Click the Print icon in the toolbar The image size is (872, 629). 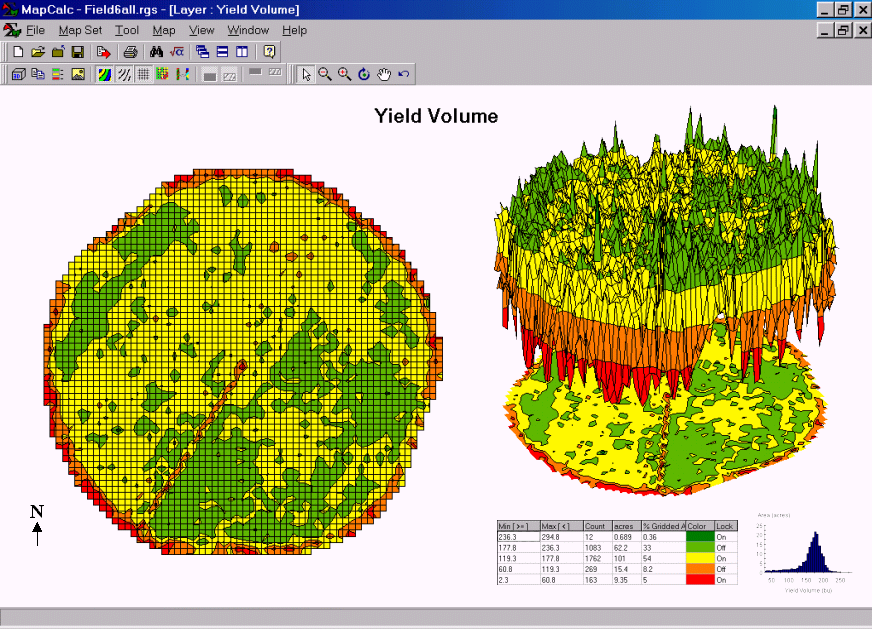coord(130,51)
